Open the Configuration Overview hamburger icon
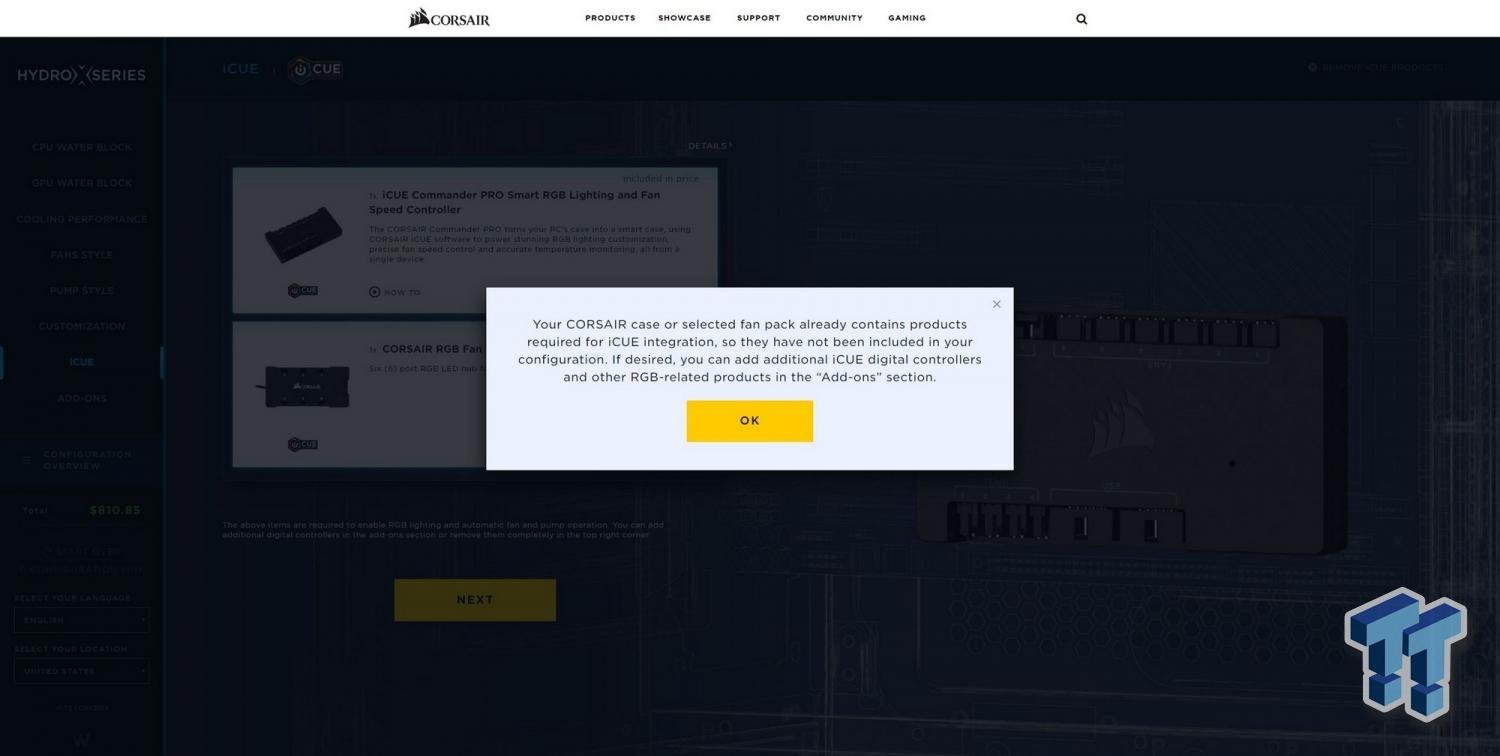 click(27, 460)
